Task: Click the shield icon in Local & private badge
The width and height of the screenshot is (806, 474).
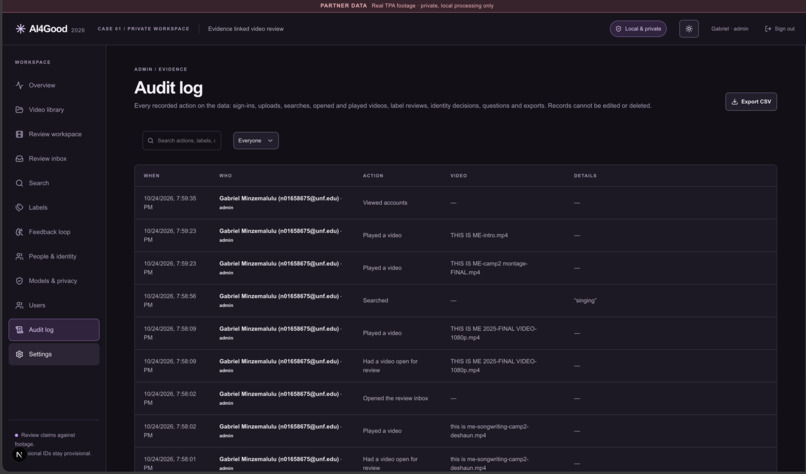Action: click(x=618, y=29)
